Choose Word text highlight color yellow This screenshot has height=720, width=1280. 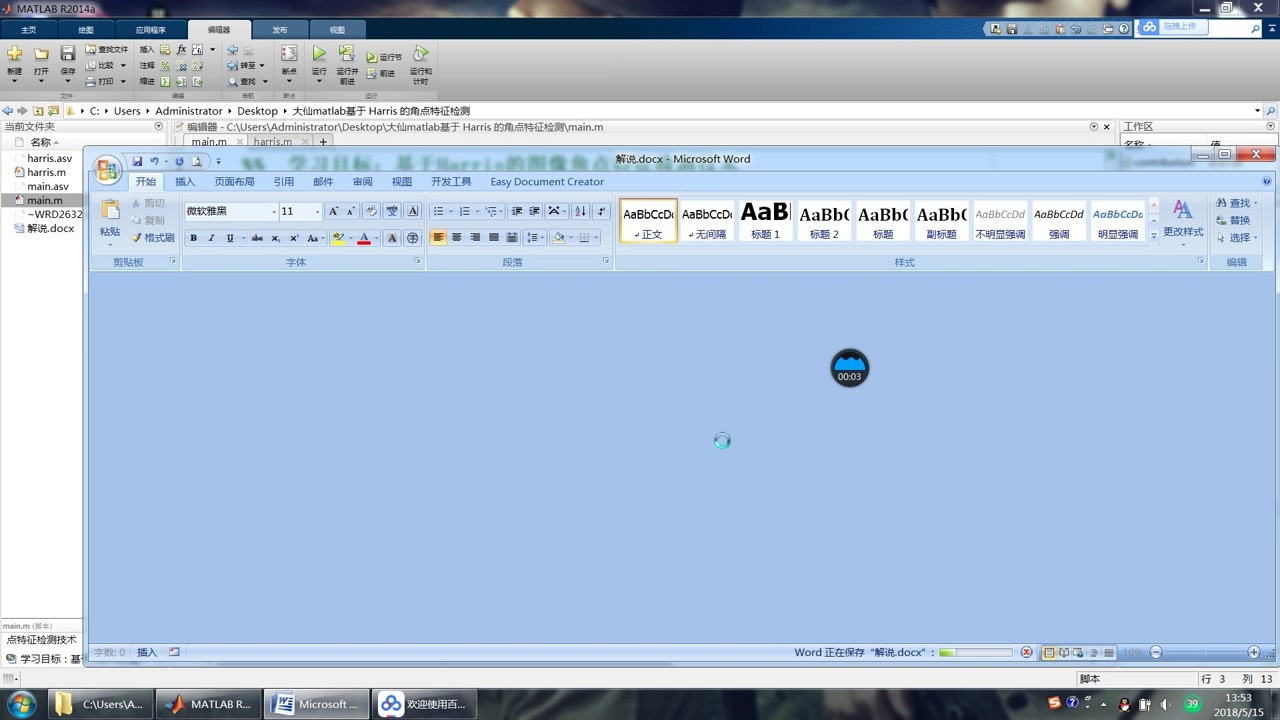click(x=338, y=238)
